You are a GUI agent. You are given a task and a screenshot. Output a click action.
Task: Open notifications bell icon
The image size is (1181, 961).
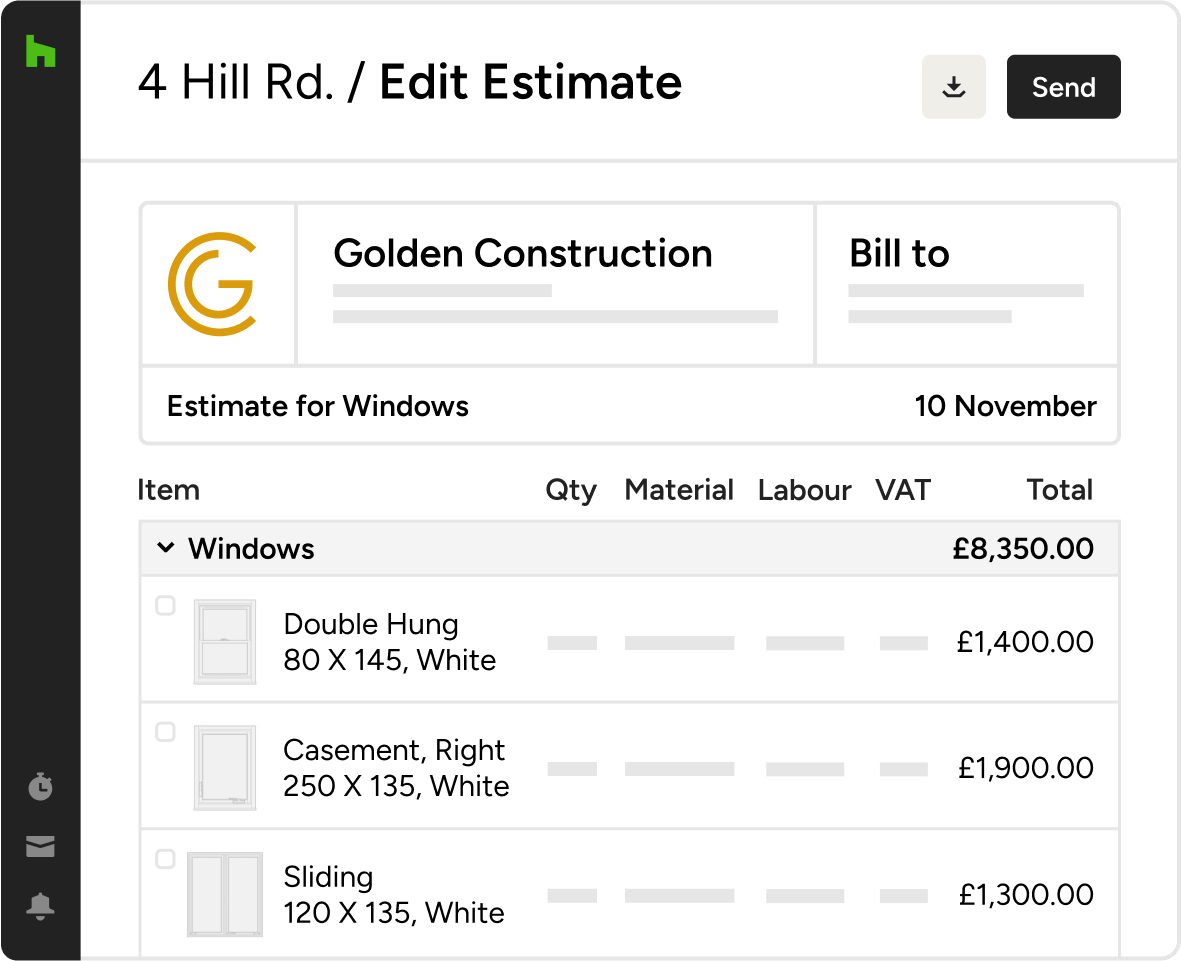[40, 906]
